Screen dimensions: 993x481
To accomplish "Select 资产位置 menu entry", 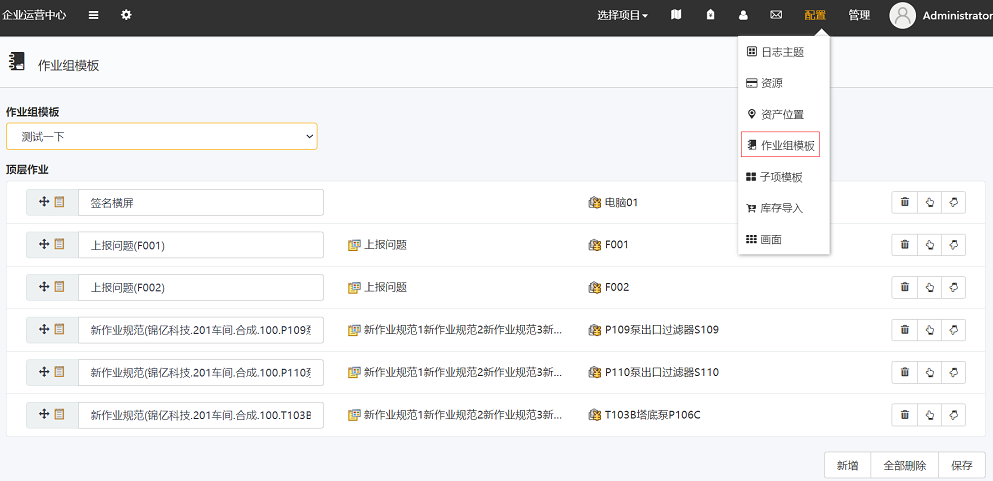I will pos(782,114).
